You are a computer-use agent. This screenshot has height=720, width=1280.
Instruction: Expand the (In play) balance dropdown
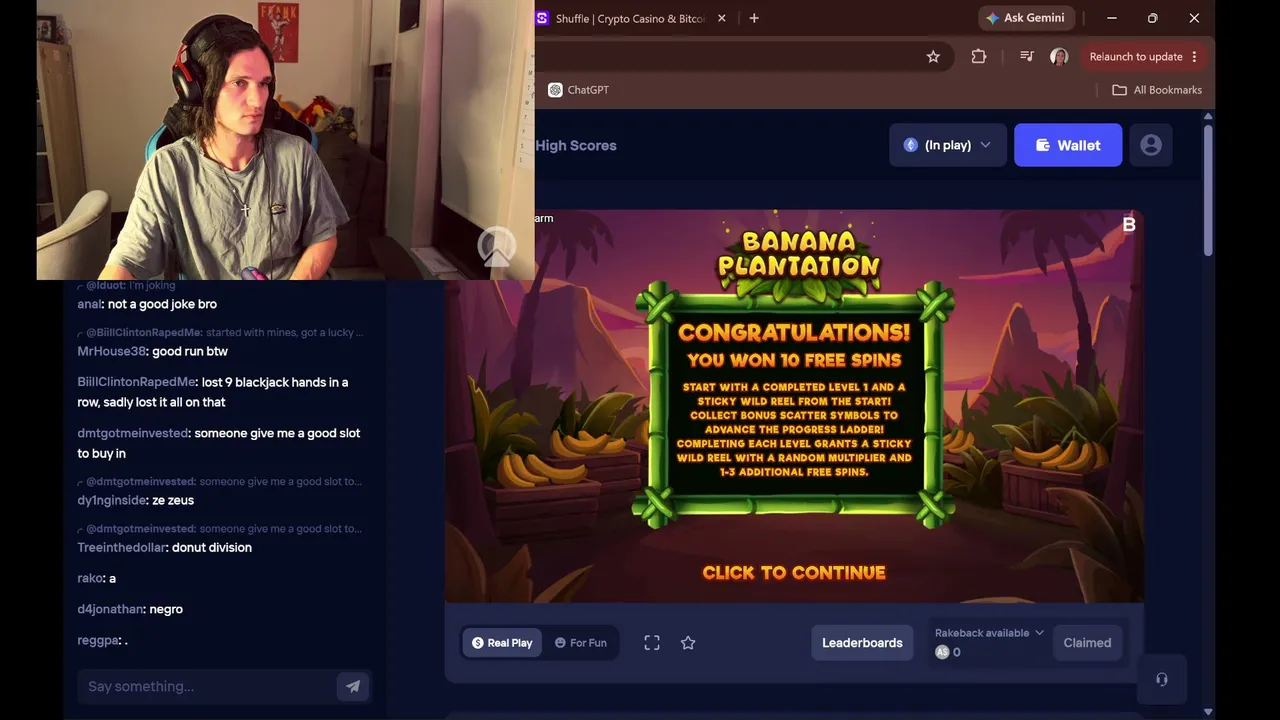coord(947,145)
